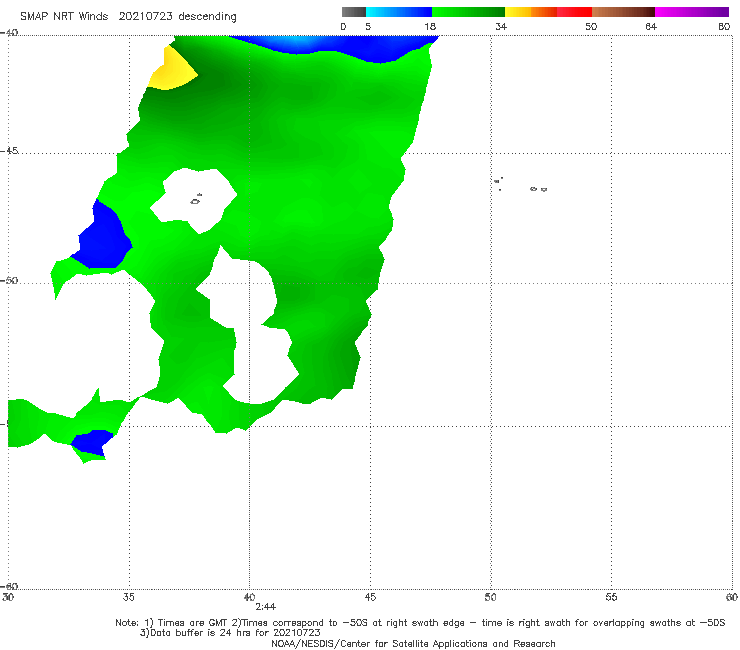
Task: Click the note line 'Data buffer is 24 hrs'
Action: point(230,633)
